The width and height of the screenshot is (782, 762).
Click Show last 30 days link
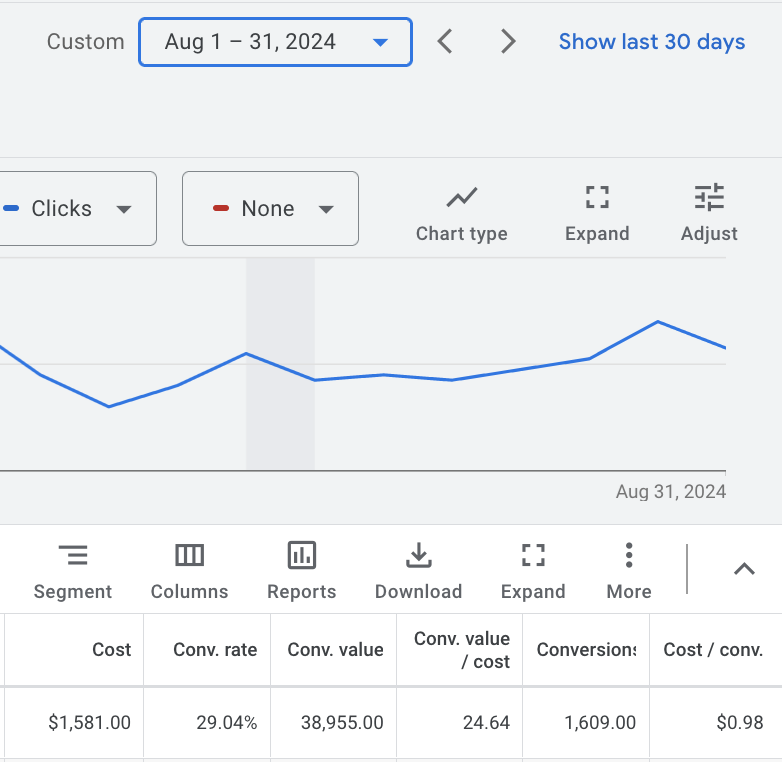(x=651, y=42)
